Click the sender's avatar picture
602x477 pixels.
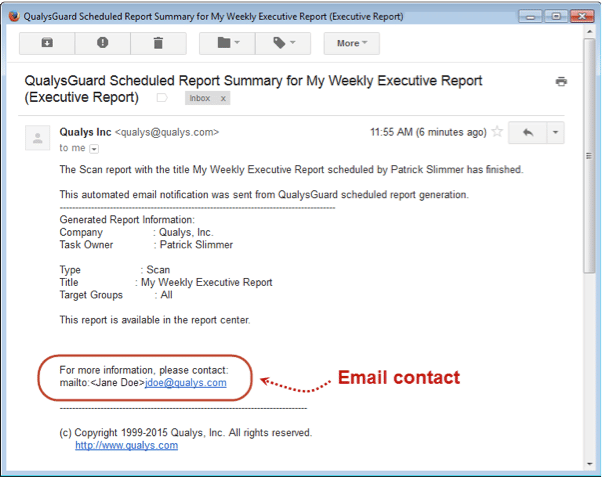point(38,137)
